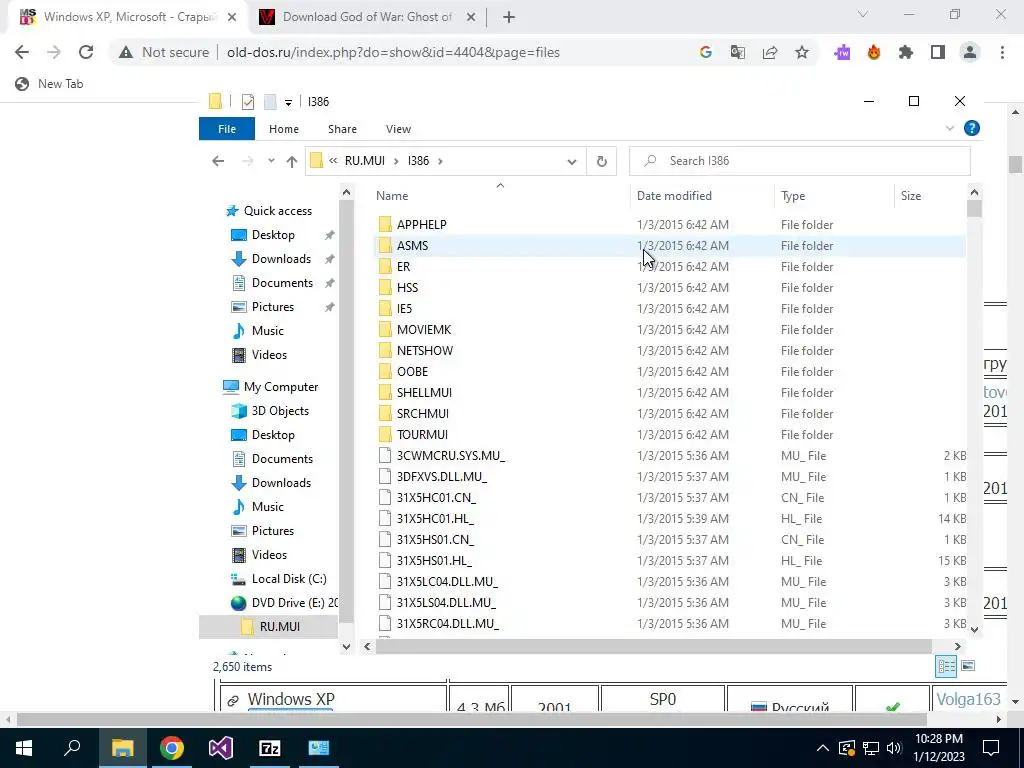This screenshot has height=768, width=1024.
Task: Expand the Explorer ribbon chevron
Action: pos(950,129)
